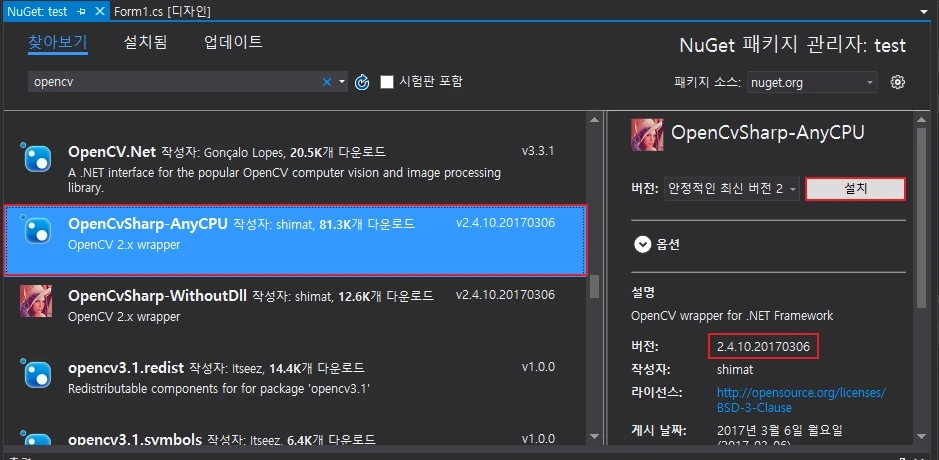Open the 패키지 소스 nuget.org dropdown
Image resolution: width=939 pixels, height=460 pixels.
[812, 82]
